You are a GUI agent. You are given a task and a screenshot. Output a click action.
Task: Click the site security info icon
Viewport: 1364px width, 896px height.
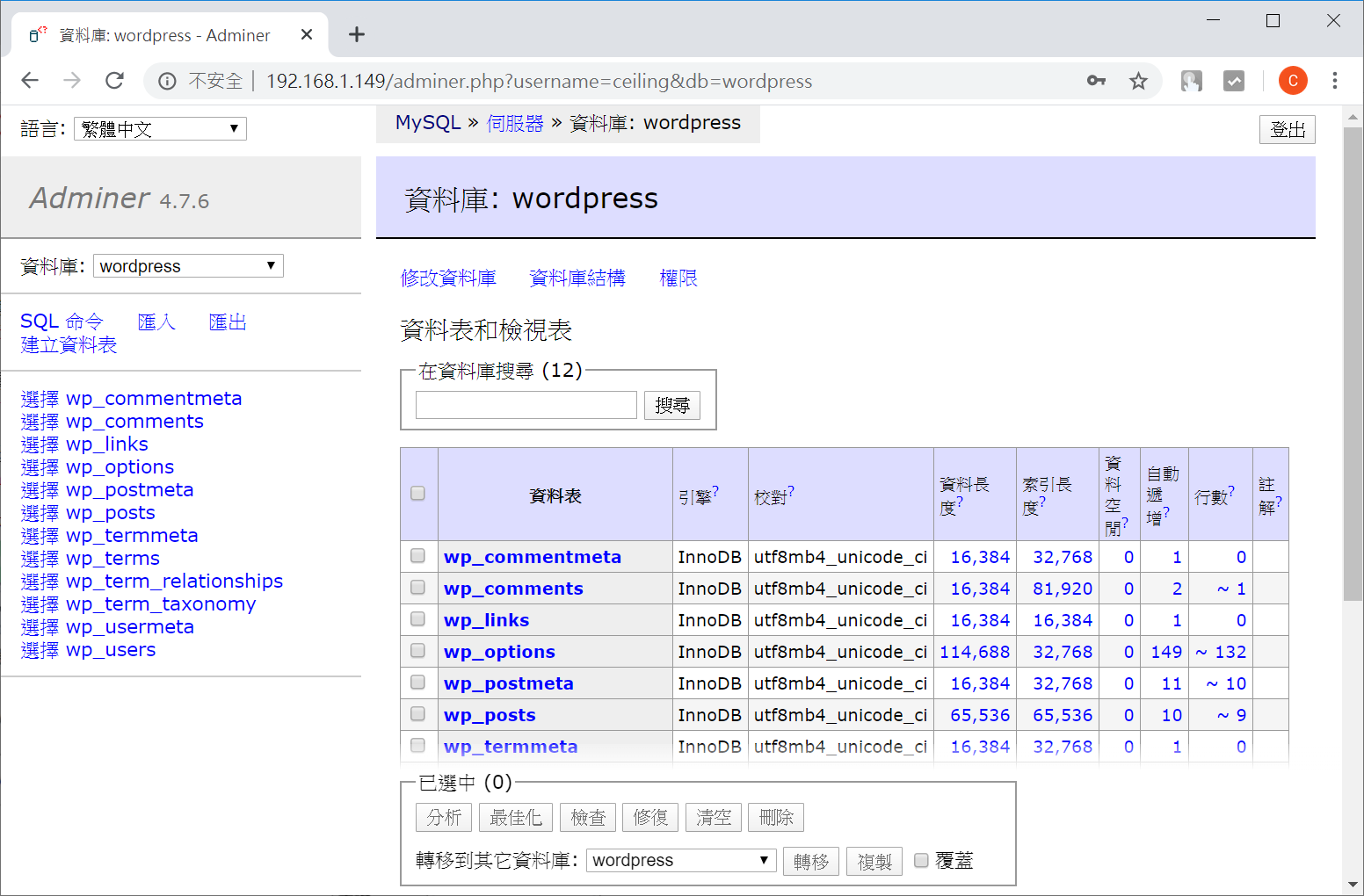167,81
